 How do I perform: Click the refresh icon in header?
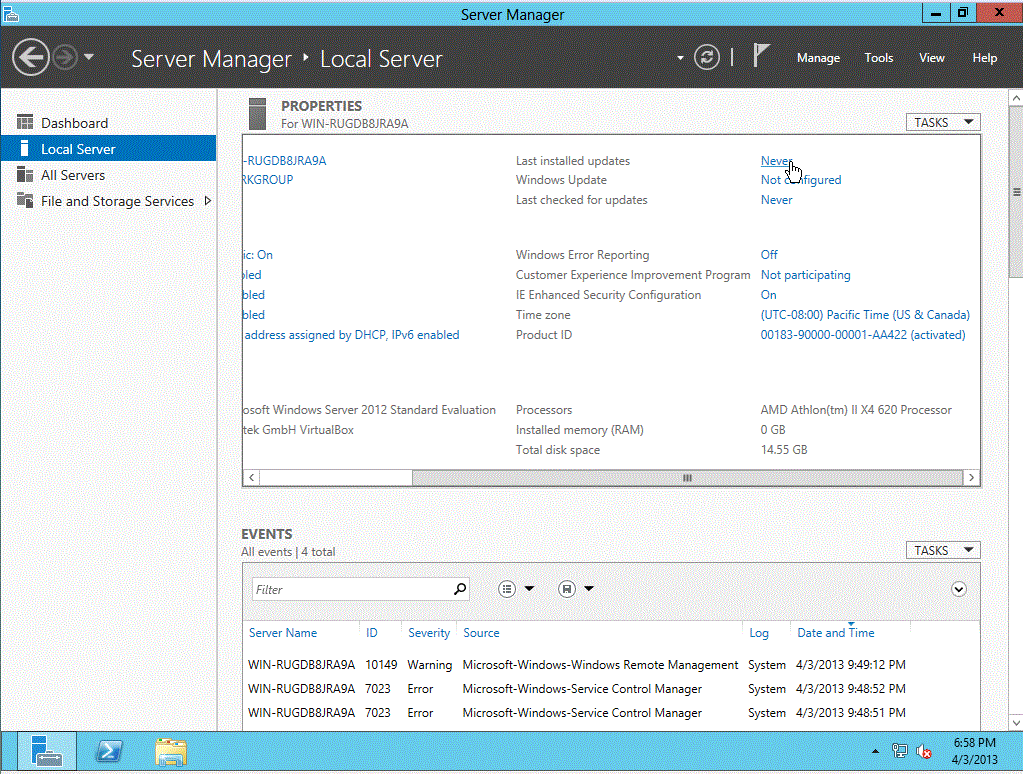[707, 58]
